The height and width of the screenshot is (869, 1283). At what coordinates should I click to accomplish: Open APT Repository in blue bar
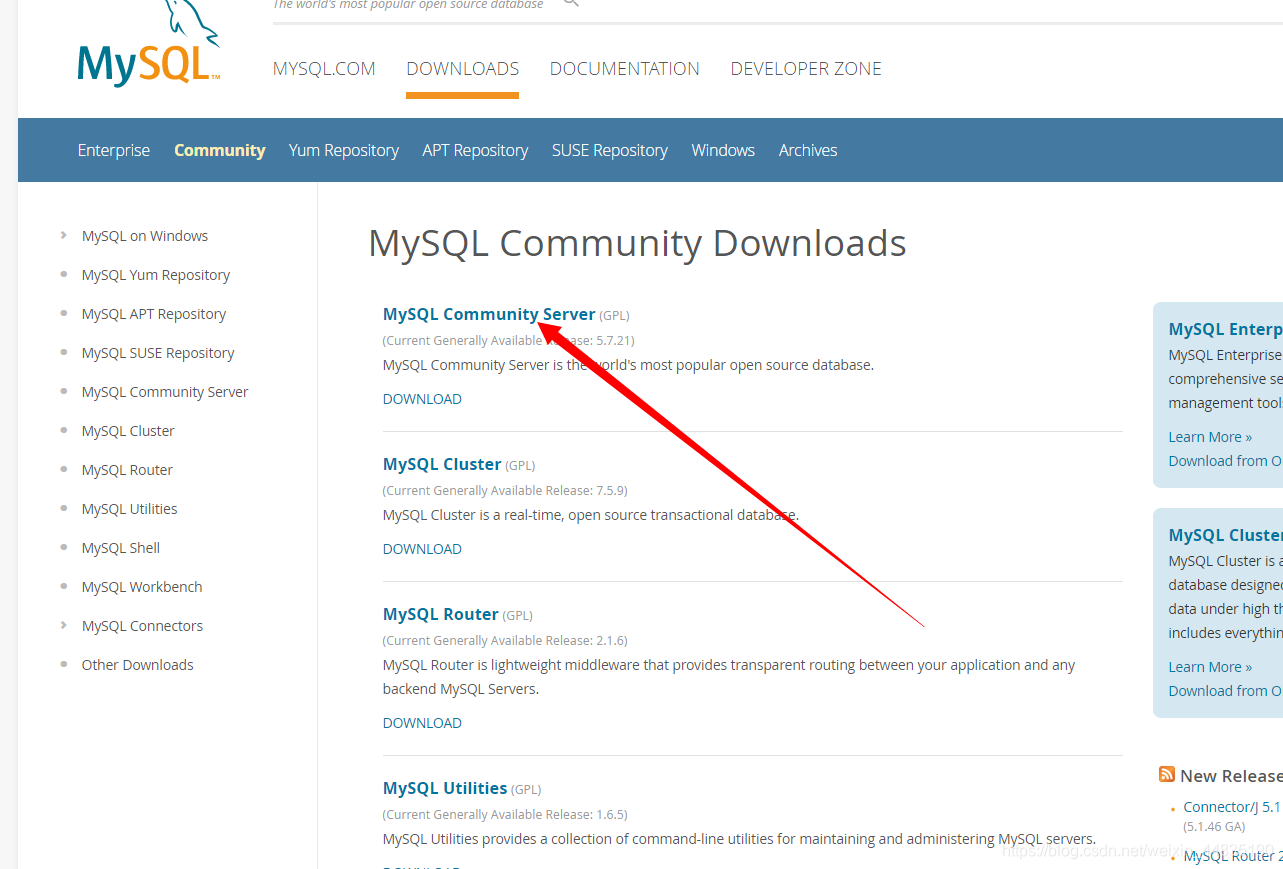point(475,150)
